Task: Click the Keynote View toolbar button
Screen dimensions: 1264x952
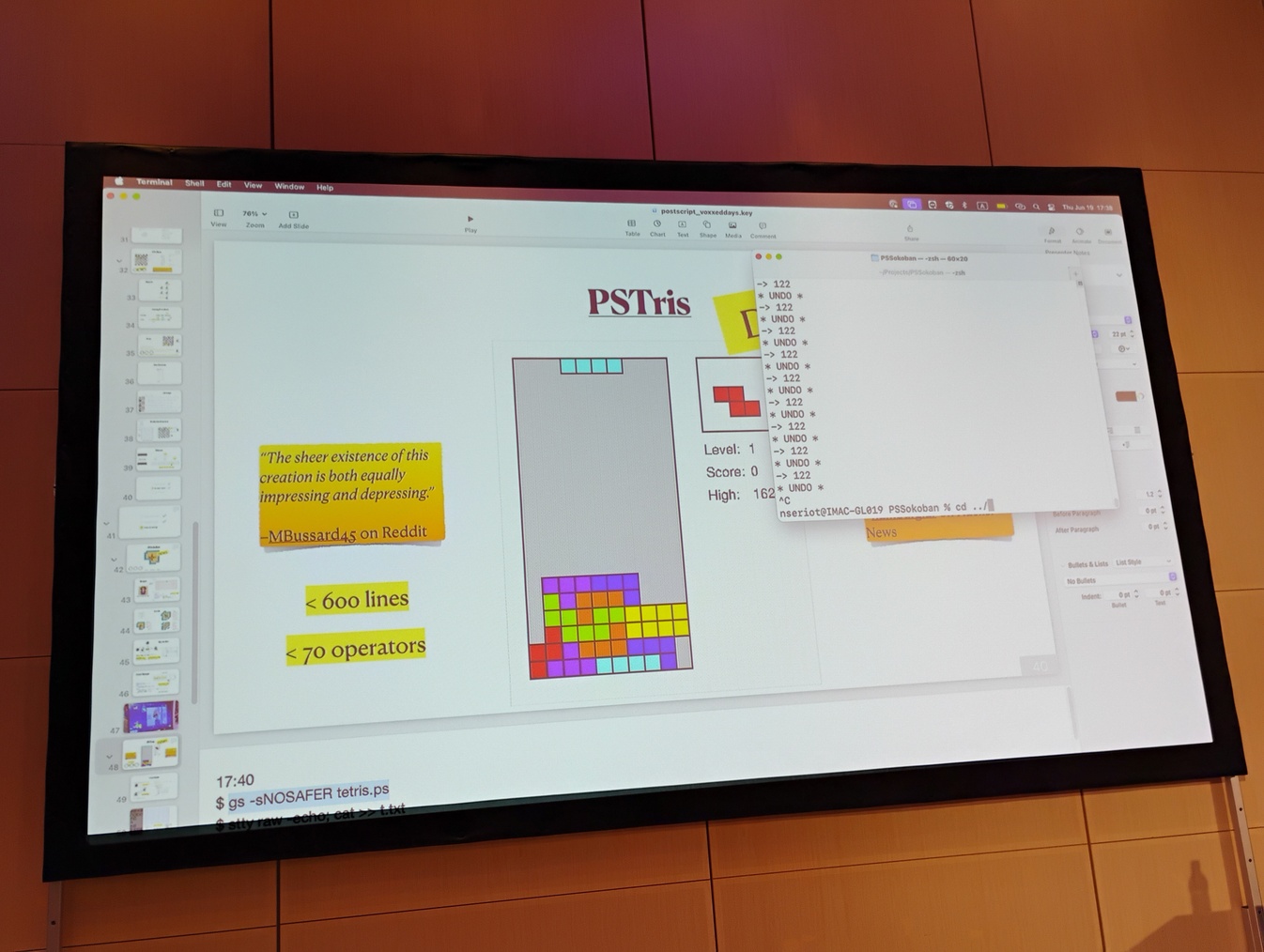Action: point(219,218)
